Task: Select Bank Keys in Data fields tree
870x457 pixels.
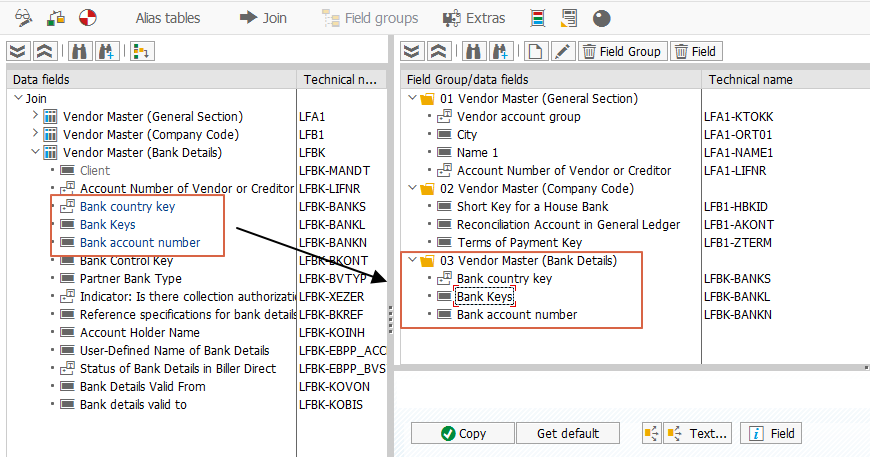Action: [x=107, y=225]
